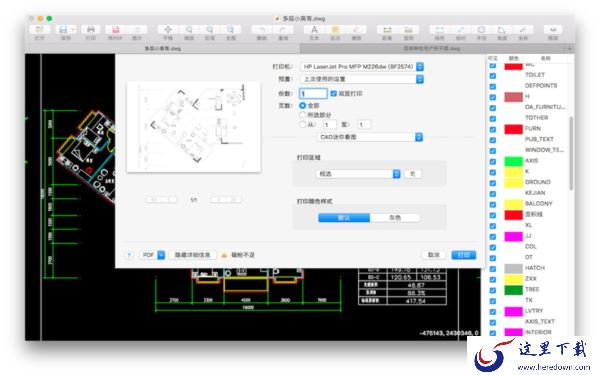600x375 pixels.
Task: Select the 擦除 eraser tool
Action: [x=356, y=29]
